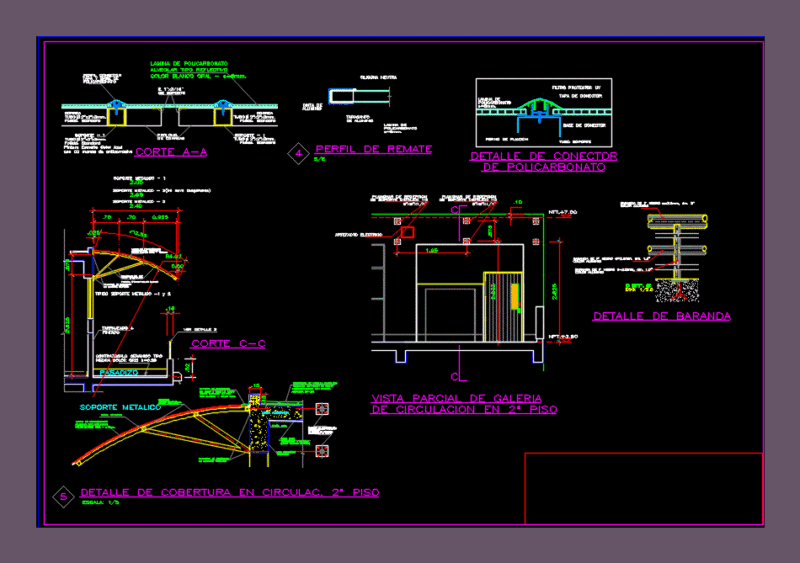
Task: Select the "CORTE C-C" title
Action: click(228, 344)
